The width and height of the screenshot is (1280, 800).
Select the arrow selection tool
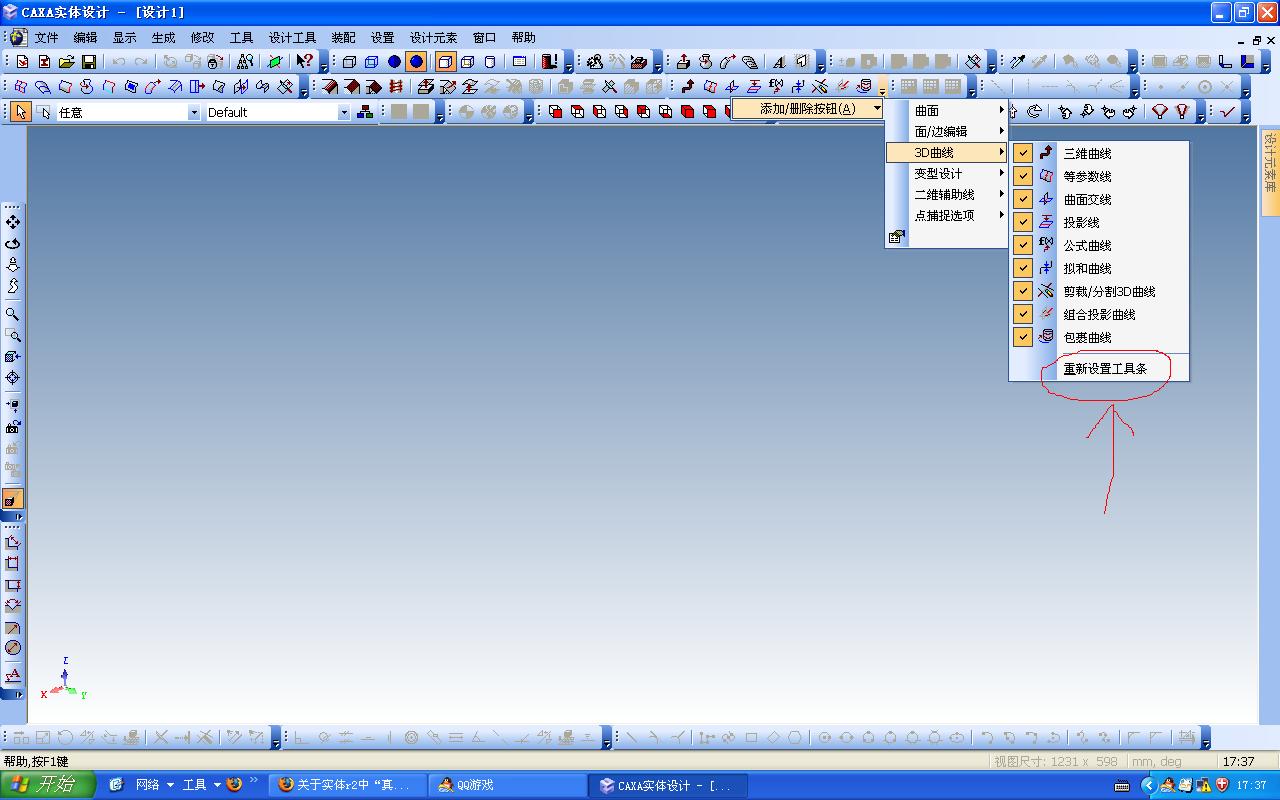(x=20, y=112)
